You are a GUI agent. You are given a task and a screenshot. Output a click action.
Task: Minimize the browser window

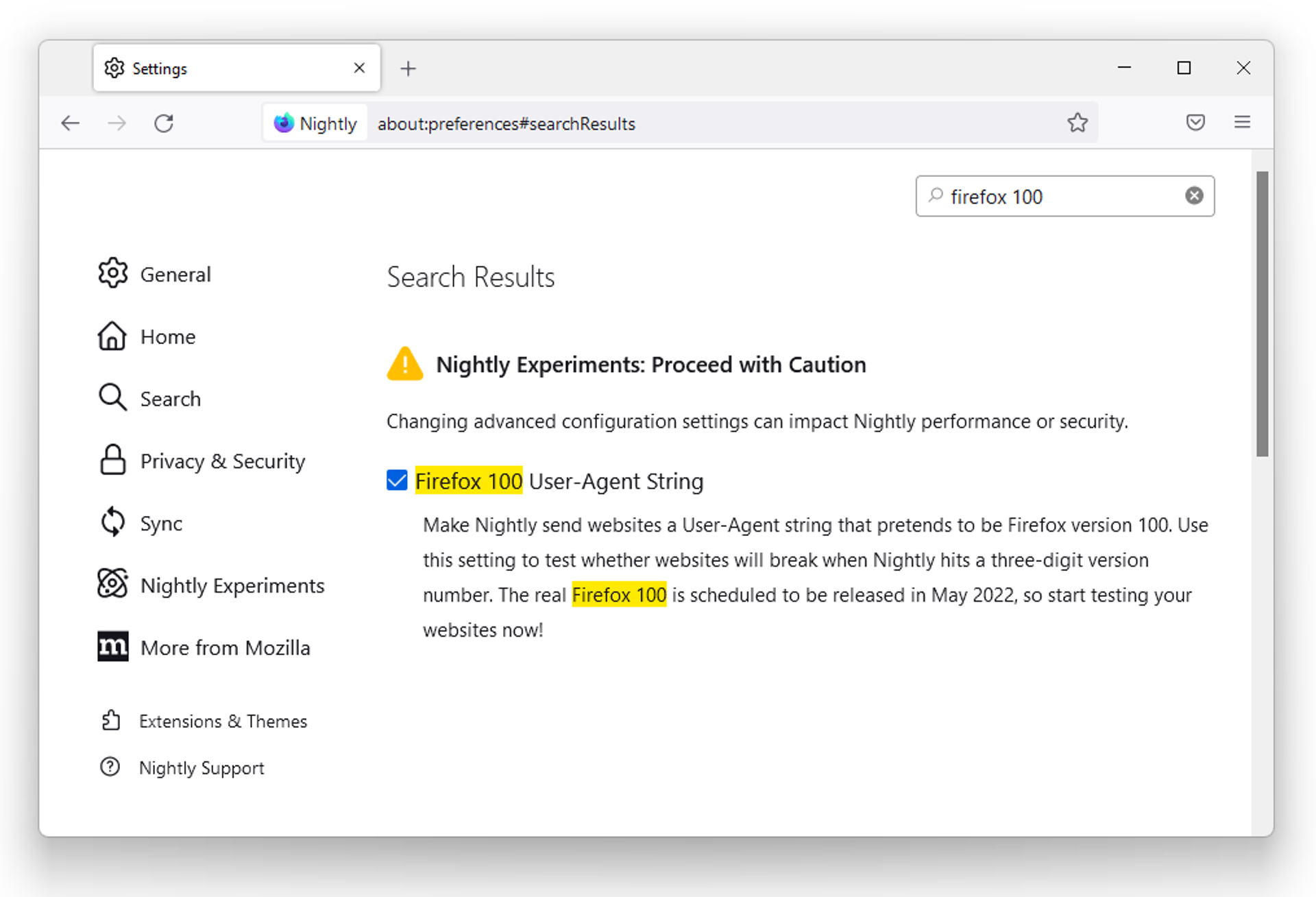(x=1124, y=68)
